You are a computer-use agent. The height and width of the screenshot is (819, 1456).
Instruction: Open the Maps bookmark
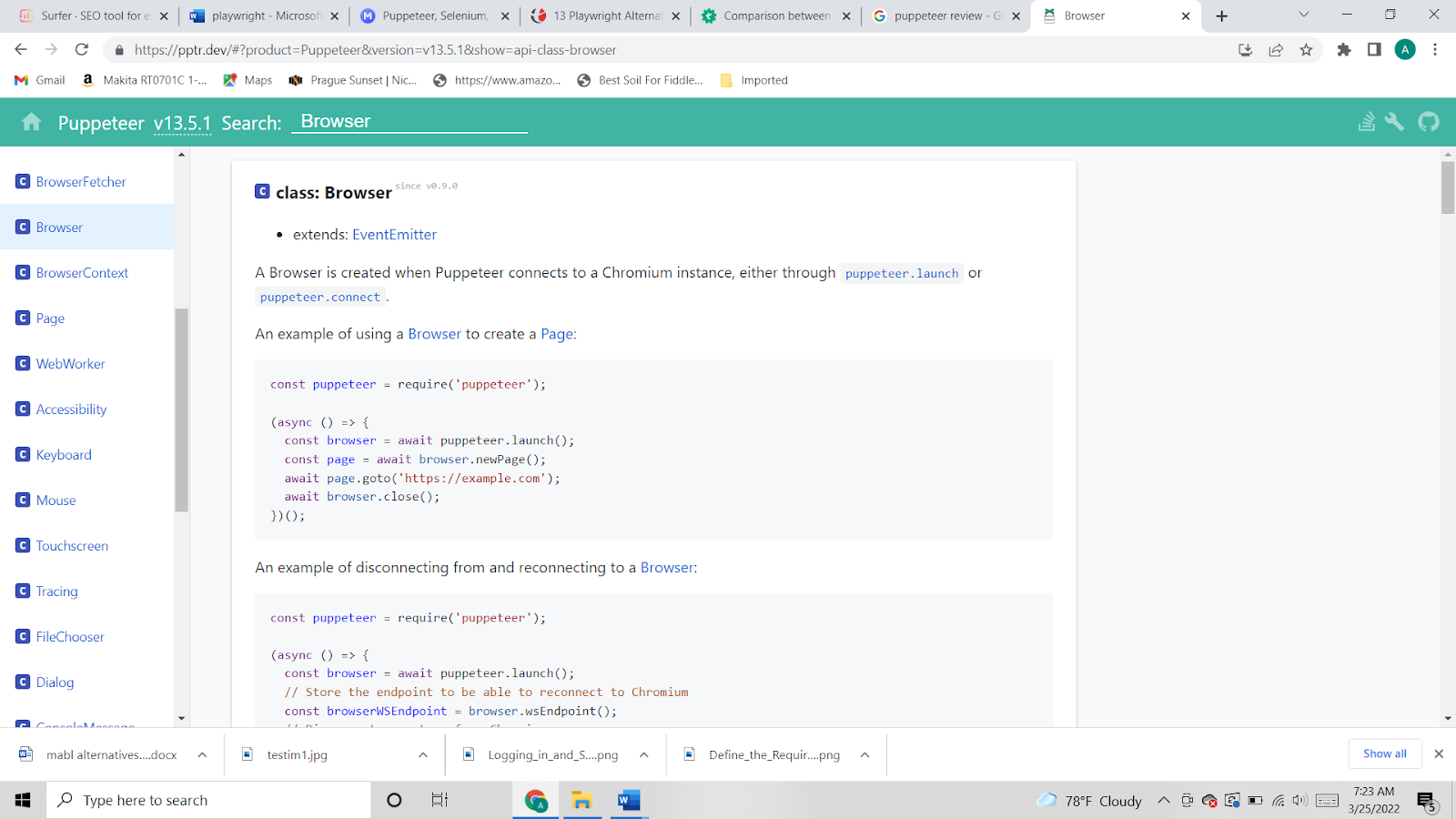click(248, 80)
